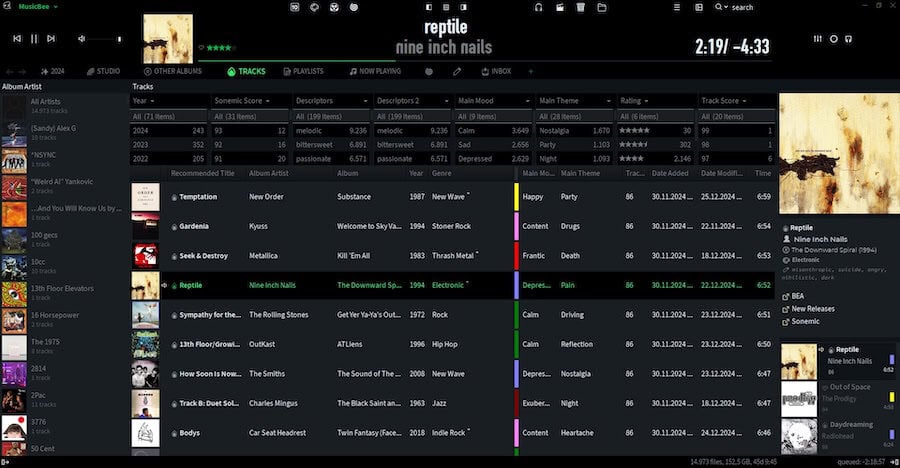Navigate back with the left arrow
The height and width of the screenshot is (468, 900).
[10, 72]
